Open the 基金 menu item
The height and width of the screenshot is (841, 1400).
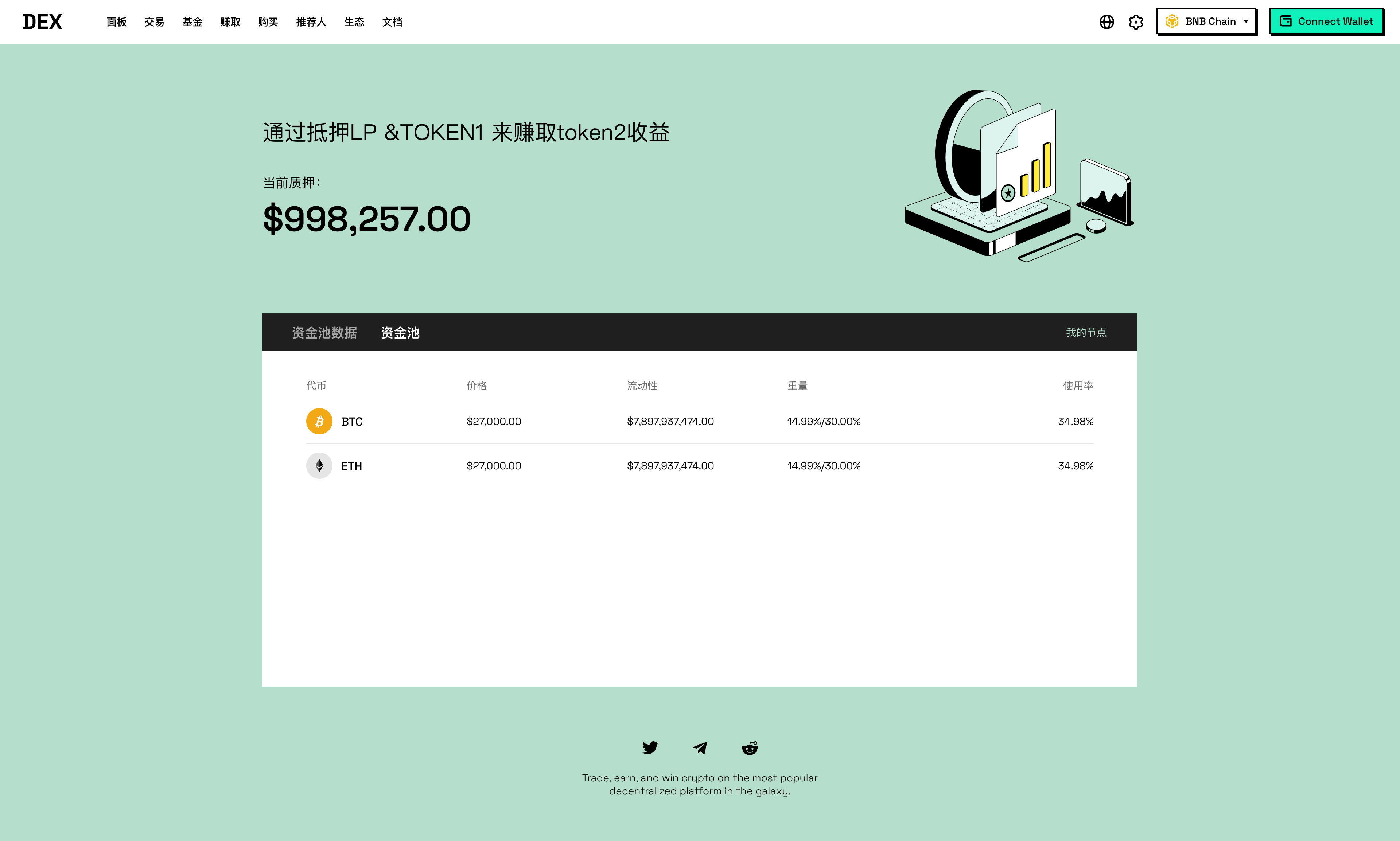192,22
